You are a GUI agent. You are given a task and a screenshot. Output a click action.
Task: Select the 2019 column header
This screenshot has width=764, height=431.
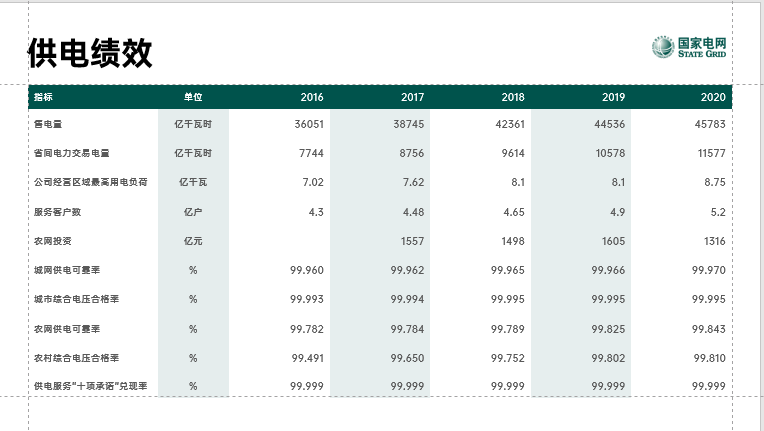point(613,97)
